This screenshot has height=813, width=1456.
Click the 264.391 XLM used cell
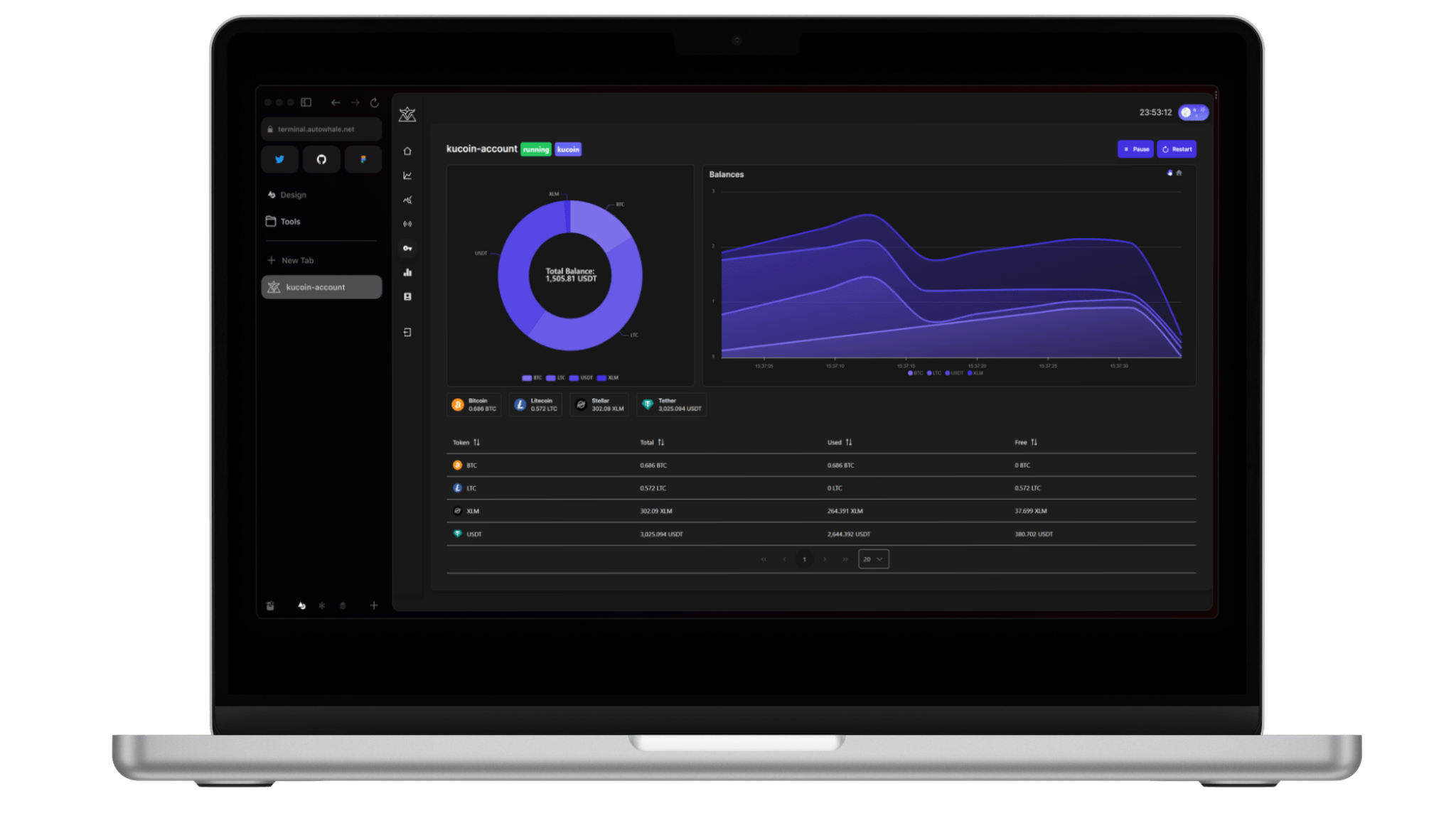coord(845,511)
